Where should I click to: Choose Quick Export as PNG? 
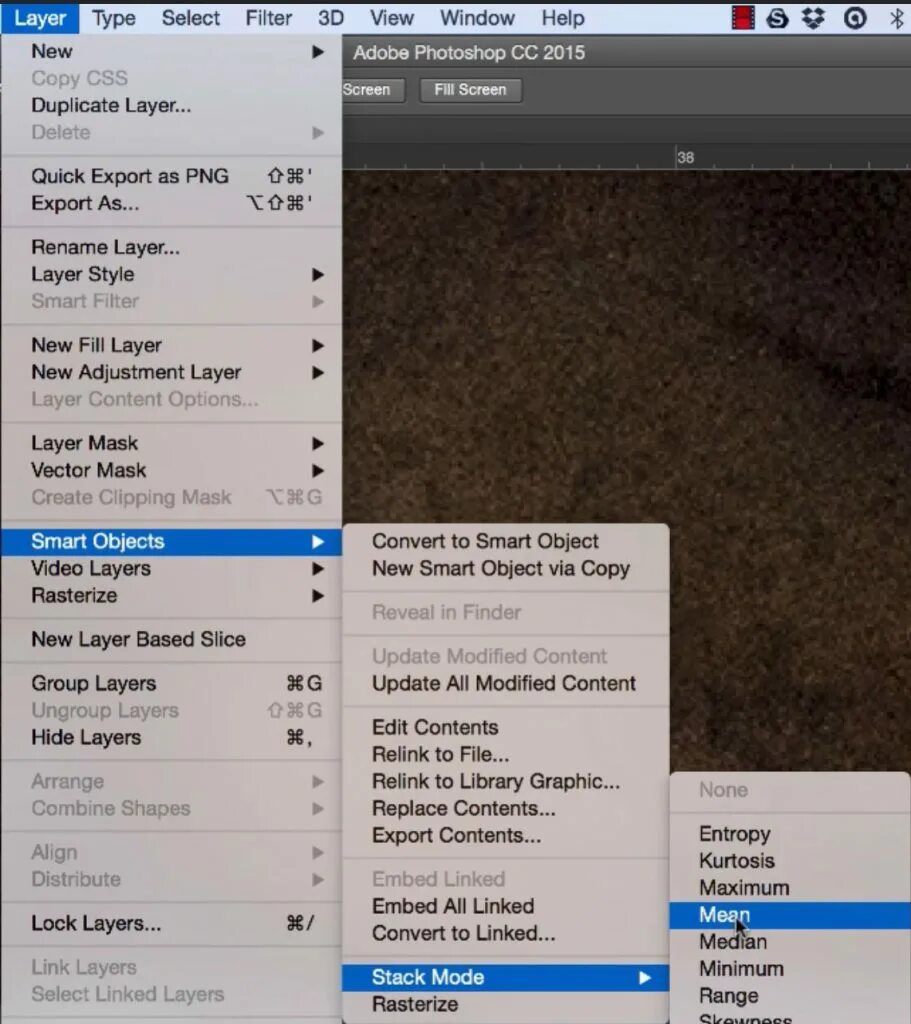(171, 176)
